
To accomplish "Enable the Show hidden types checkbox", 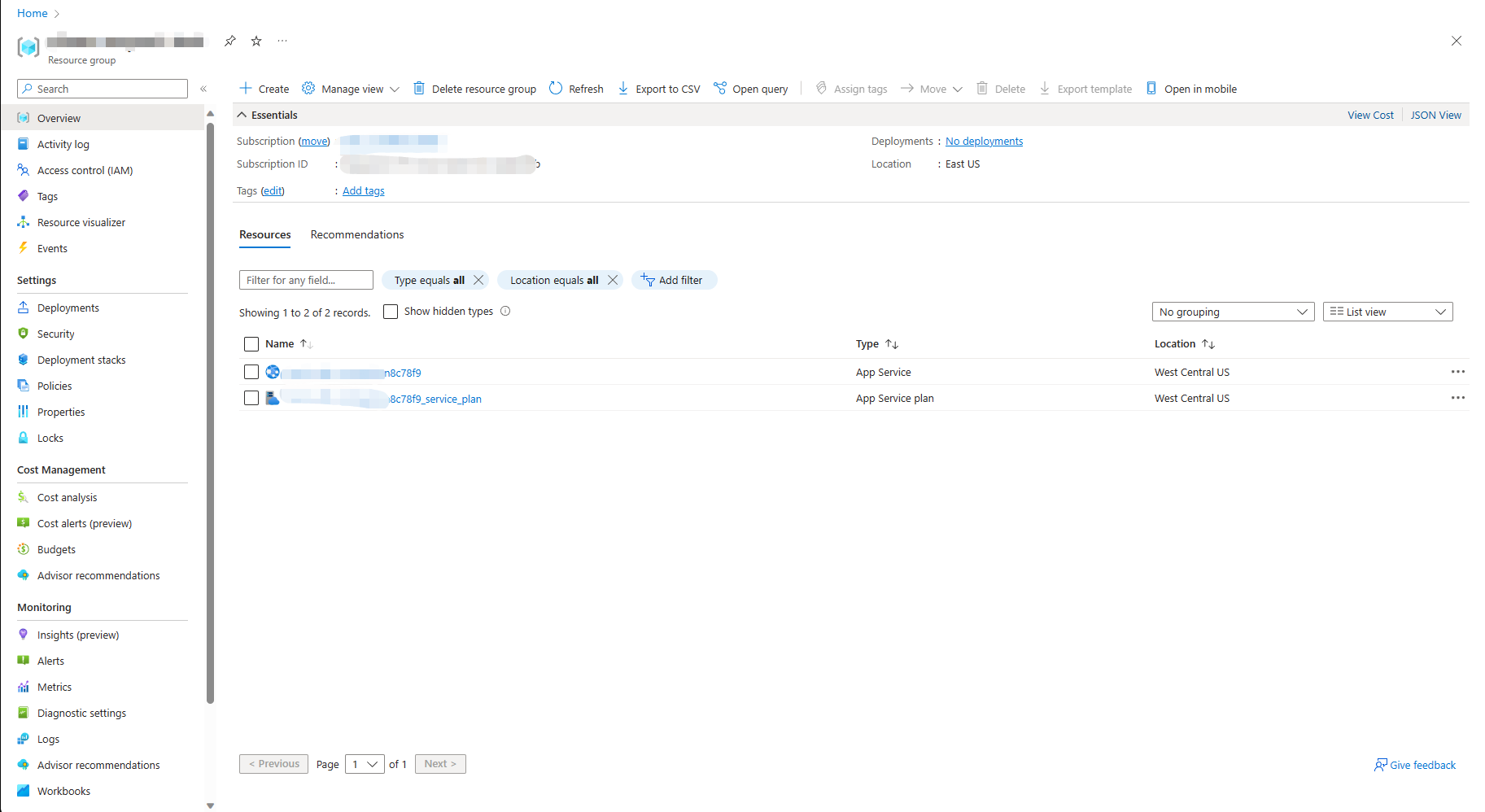I will coord(391,312).
